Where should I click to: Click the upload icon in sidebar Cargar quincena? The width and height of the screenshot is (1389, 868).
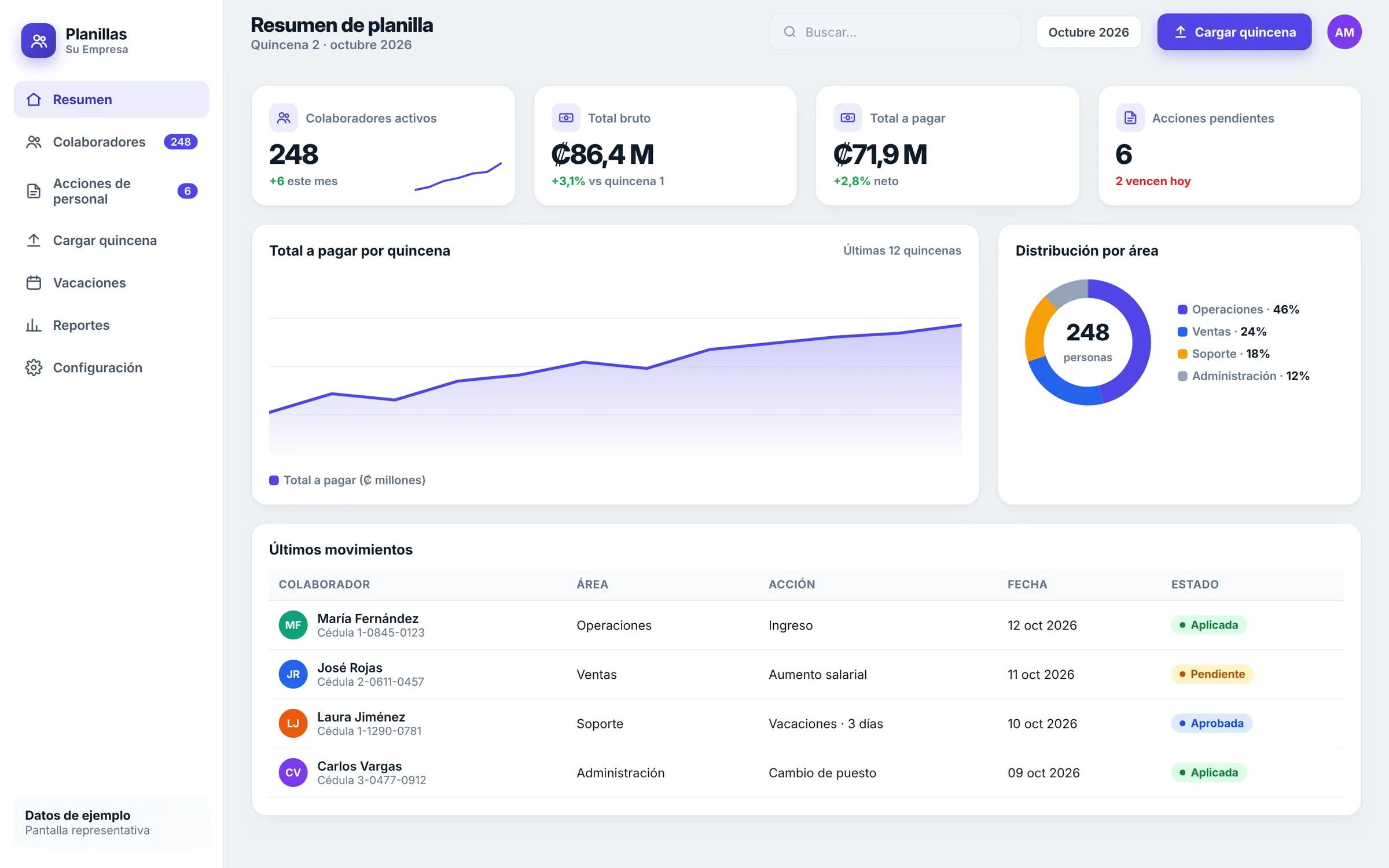tap(34, 240)
